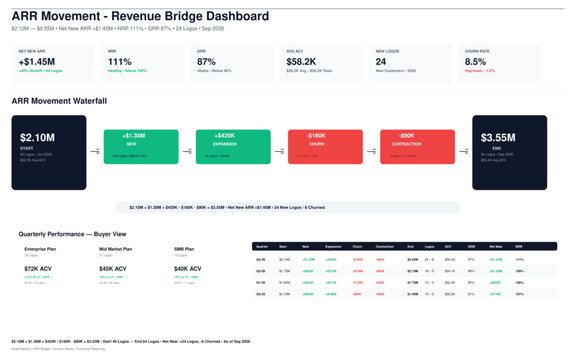
Task: Click the 111% NRR cell in first table row
Action: pyautogui.click(x=519, y=259)
